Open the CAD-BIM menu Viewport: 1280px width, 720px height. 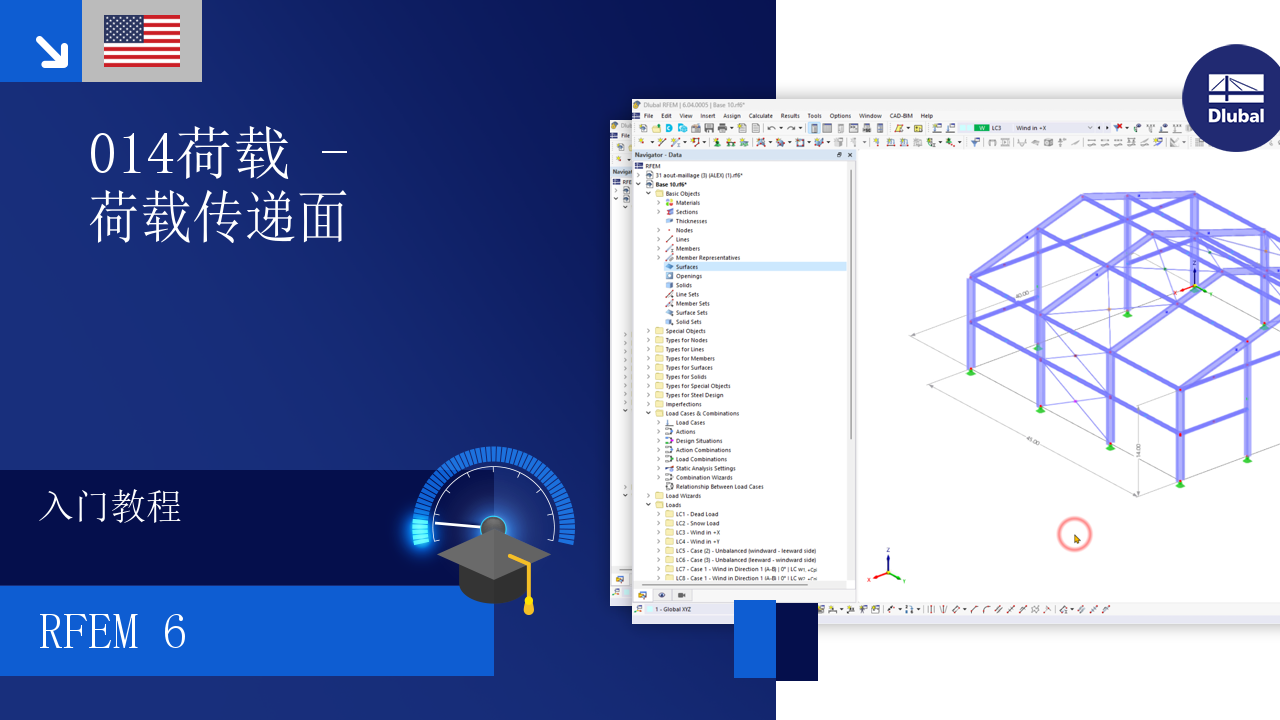(x=903, y=116)
